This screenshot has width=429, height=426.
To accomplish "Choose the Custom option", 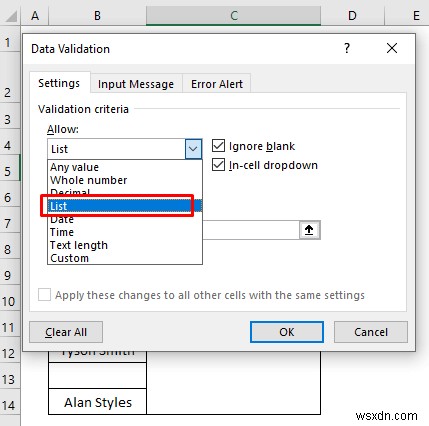I will click(125, 258).
